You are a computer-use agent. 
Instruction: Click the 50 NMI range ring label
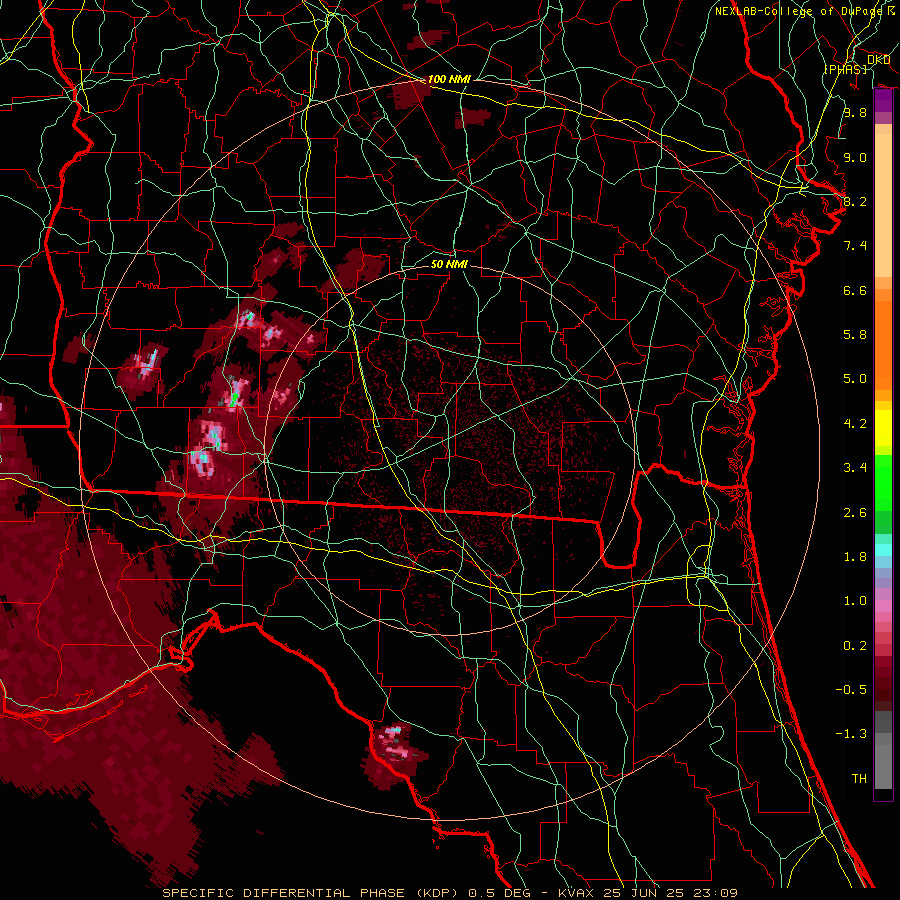[449, 264]
